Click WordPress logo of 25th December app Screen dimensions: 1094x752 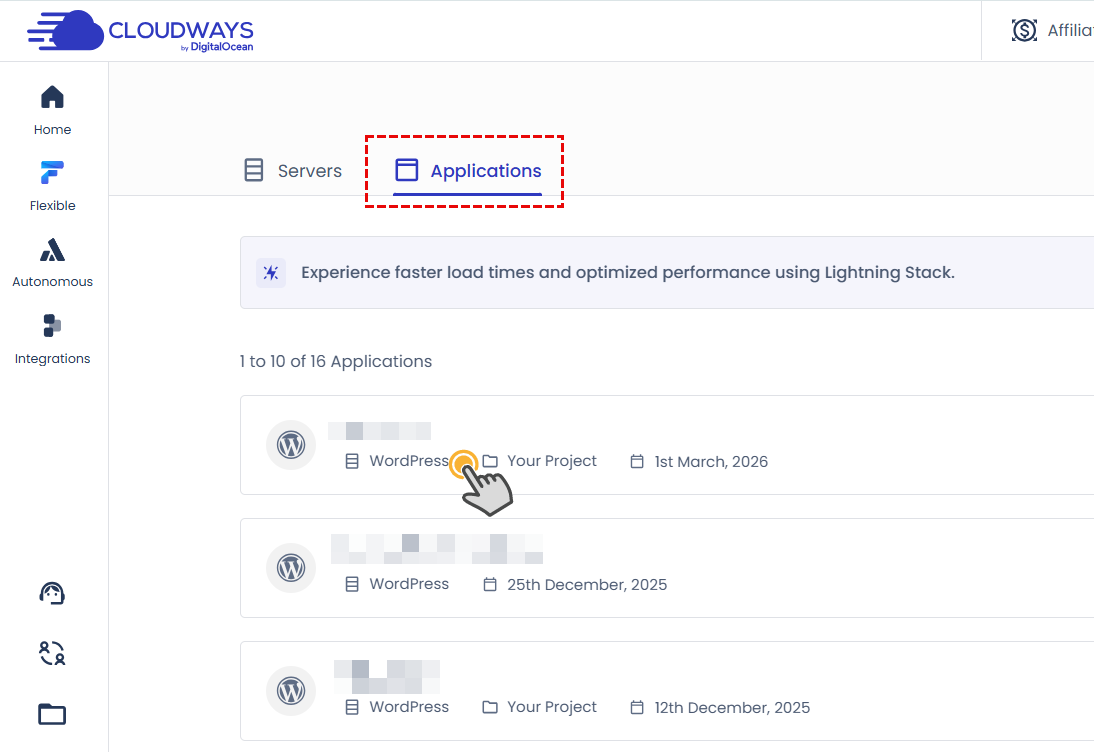click(291, 568)
